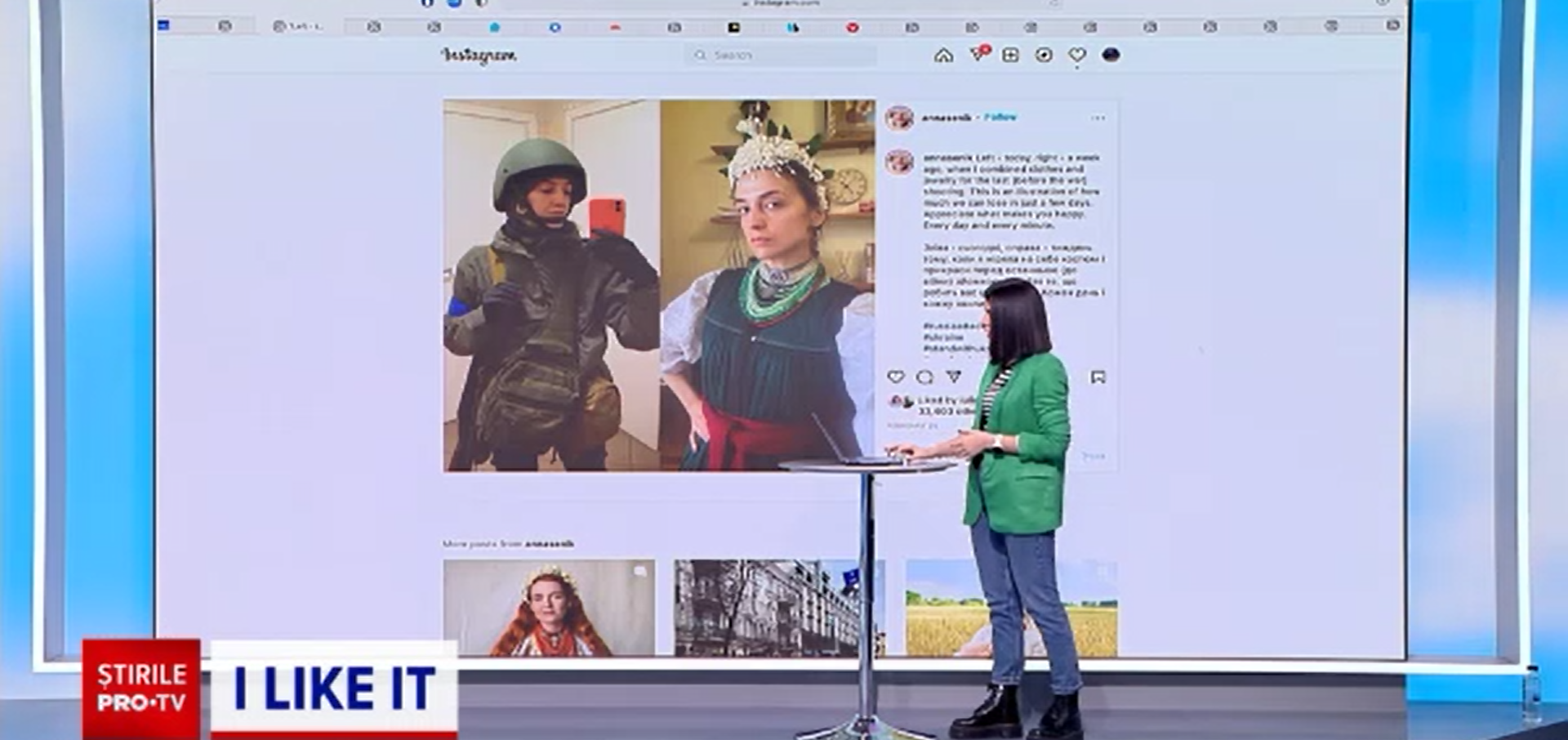
Task: Click the Follow link next to annasenik
Action: point(1001,117)
